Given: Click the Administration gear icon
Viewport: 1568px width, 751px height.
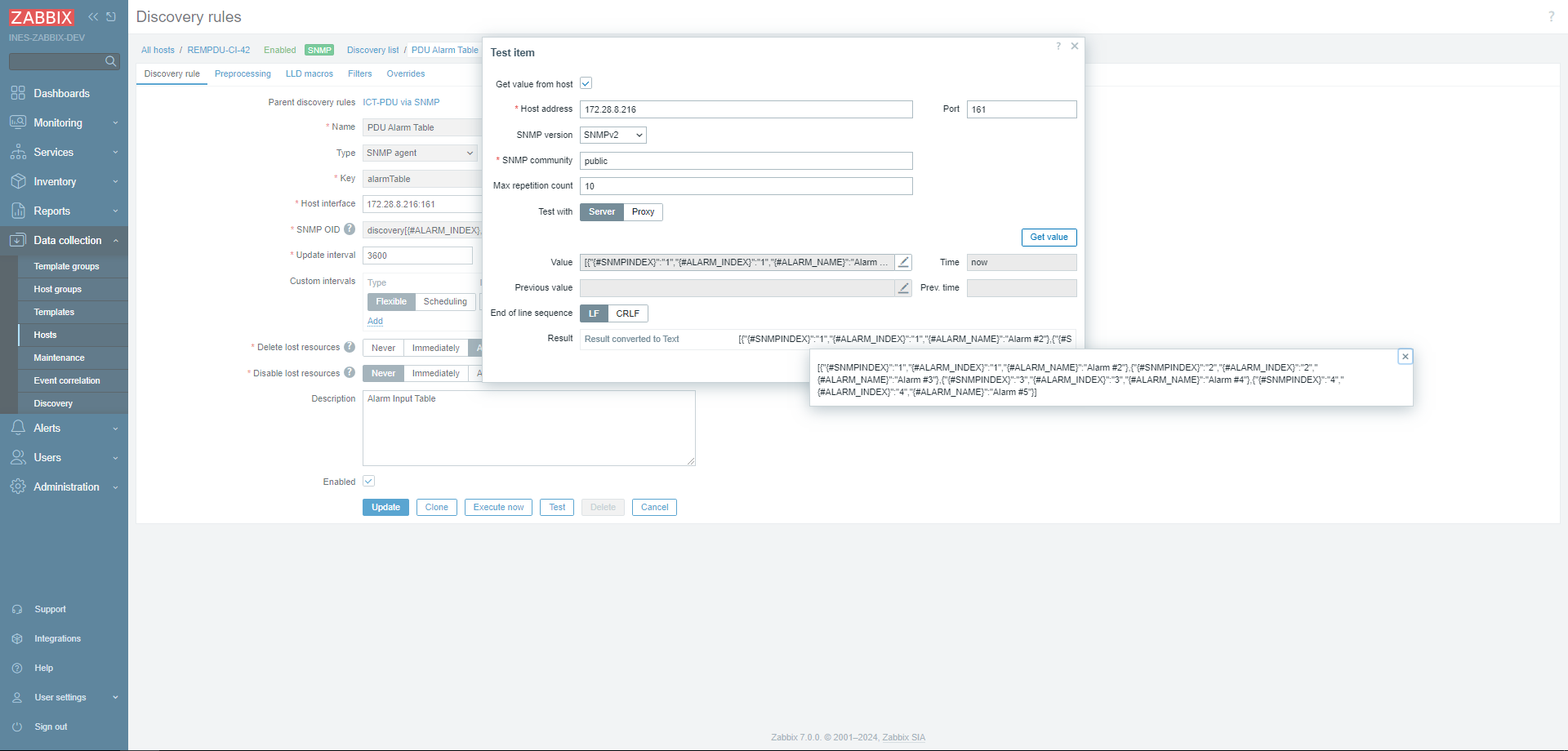Looking at the screenshot, I should coord(18,487).
